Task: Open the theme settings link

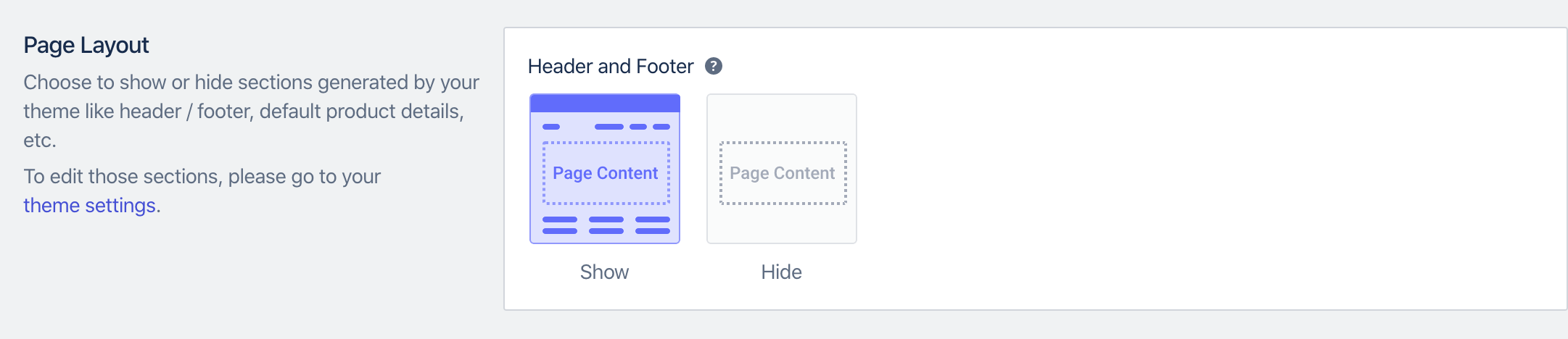Action: [x=90, y=206]
